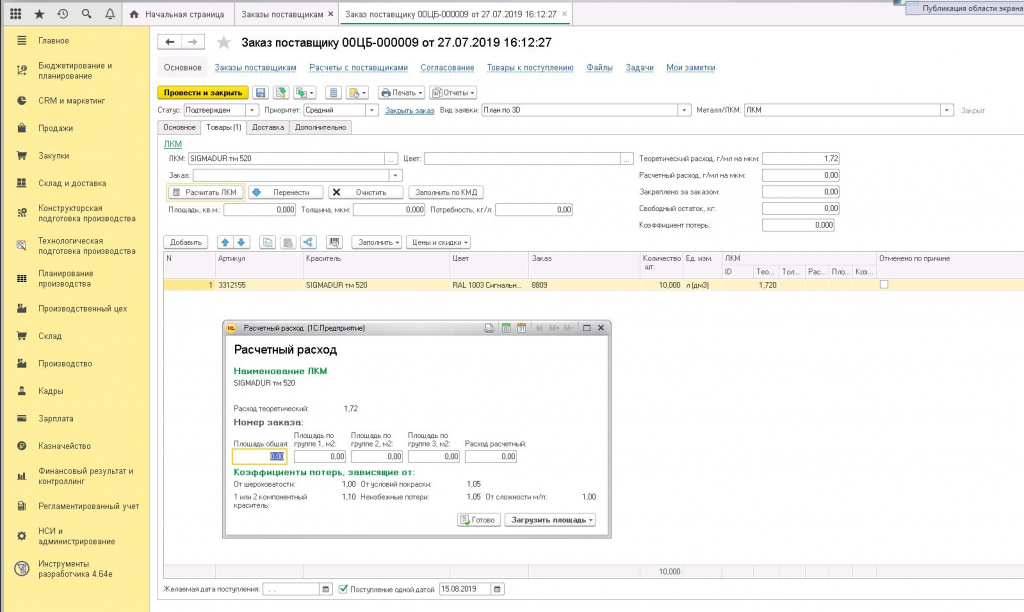The width and height of the screenshot is (1024, 612).
Task: Print from Расчетный расход dialog title bar
Action: [x=489, y=328]
